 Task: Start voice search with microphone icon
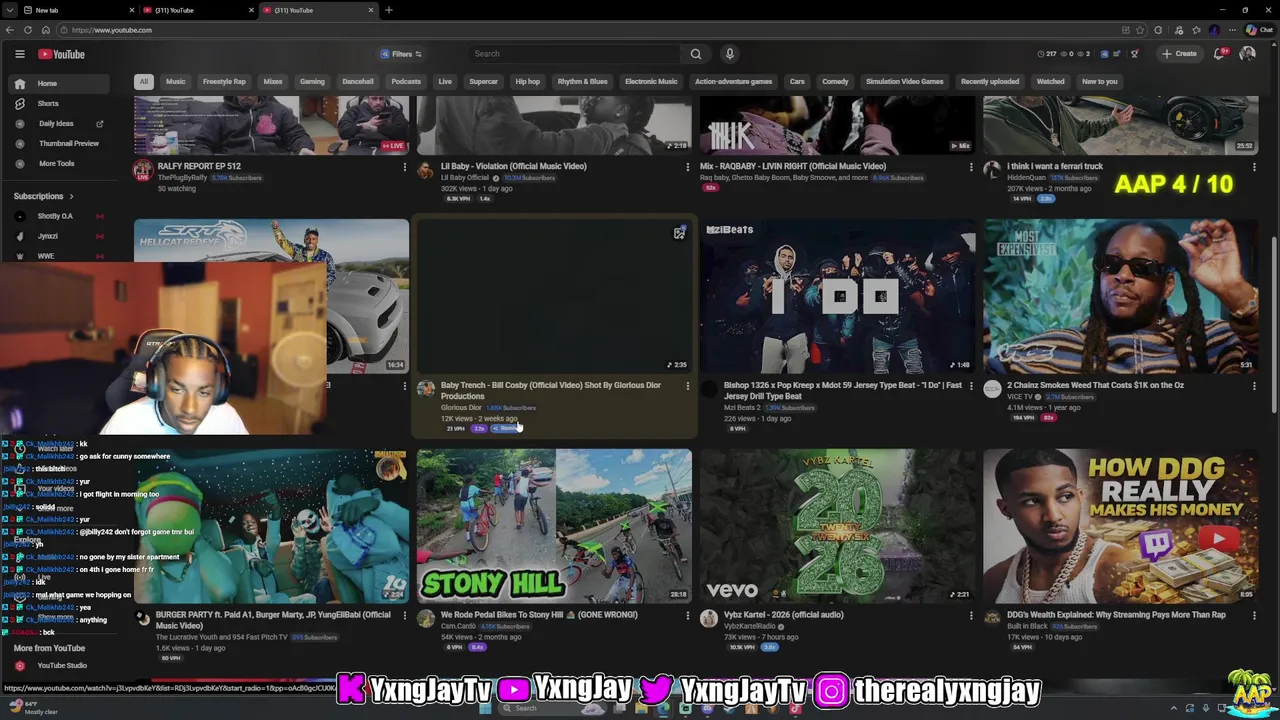(730, 54)
